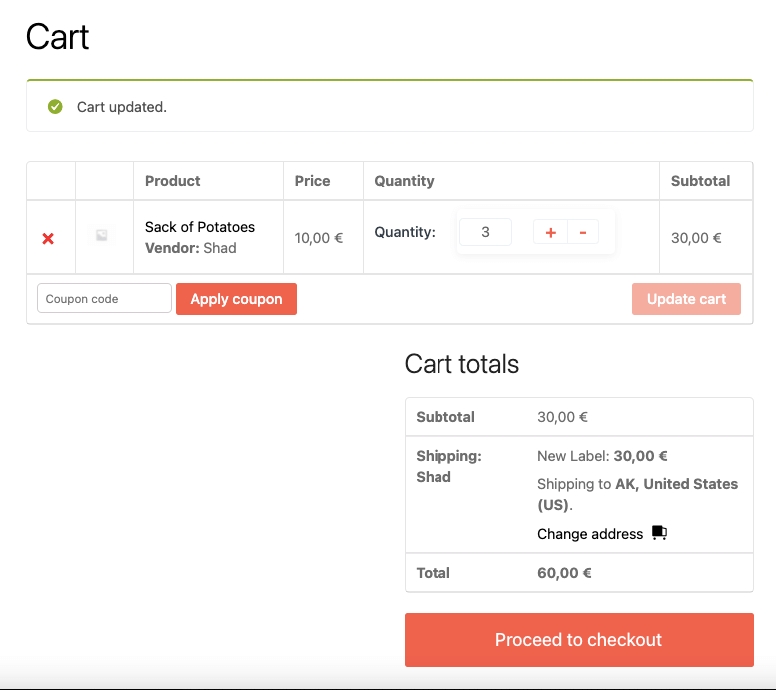The image size is (776, 690).
Task: Click the Total label in Cart totals
Action: point(433,573)
